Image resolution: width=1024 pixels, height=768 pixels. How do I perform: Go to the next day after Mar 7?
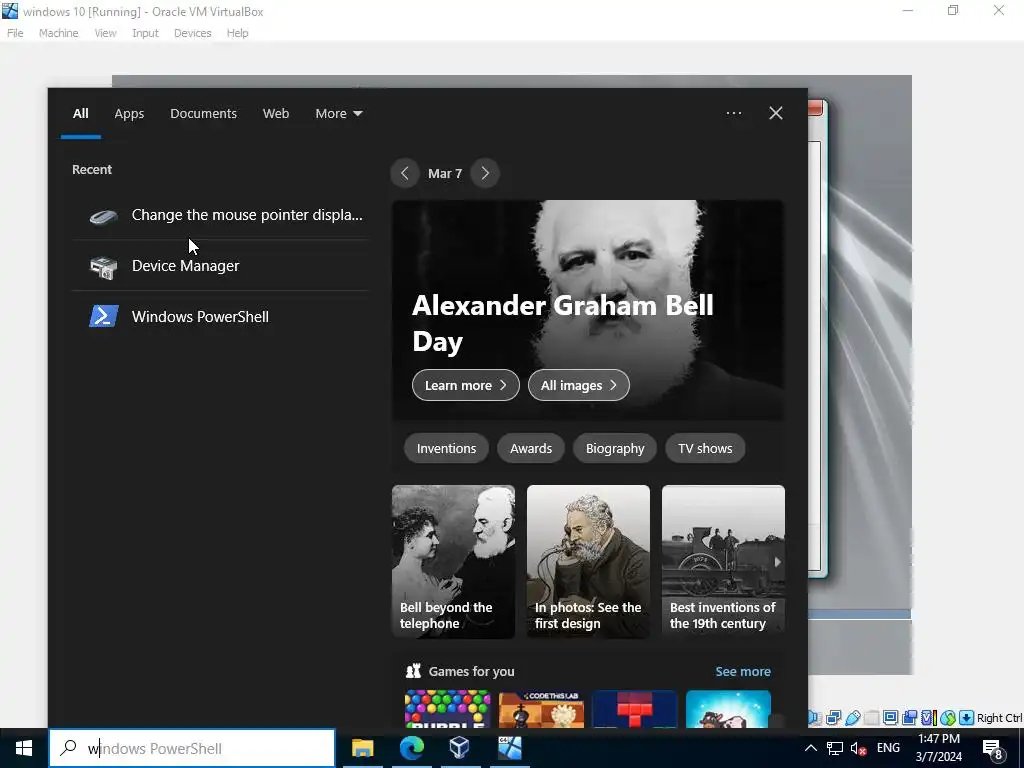[x=485, y=173]
